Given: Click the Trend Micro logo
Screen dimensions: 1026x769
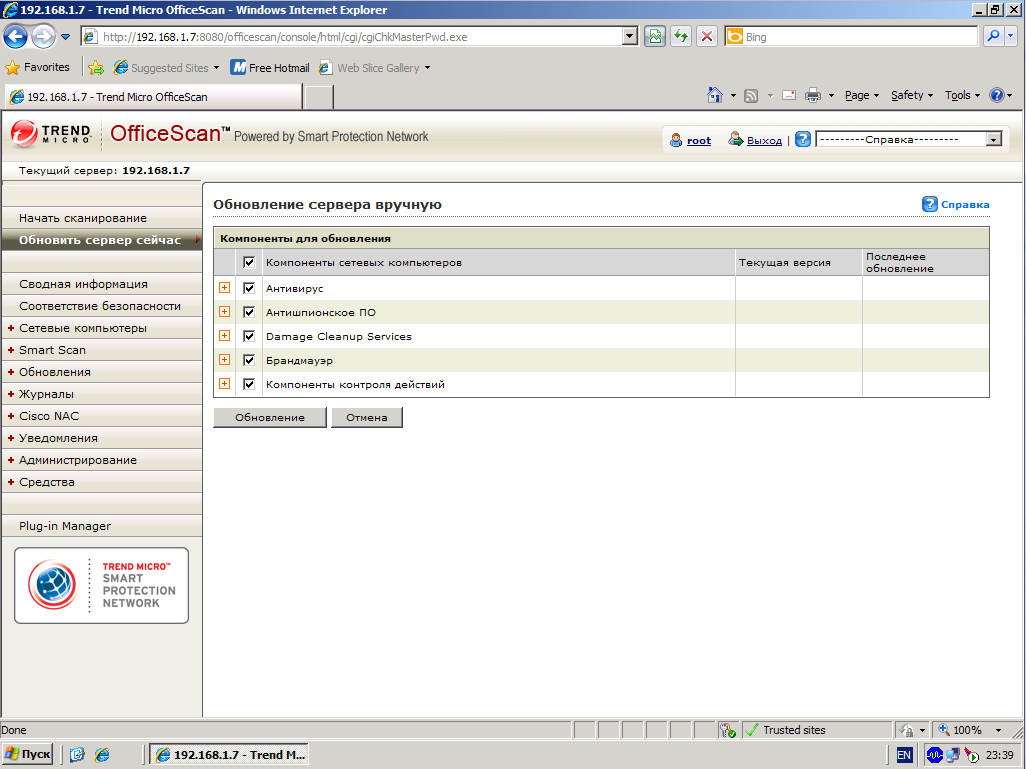Looking at the screenshot, I should (x=51, y=134).
